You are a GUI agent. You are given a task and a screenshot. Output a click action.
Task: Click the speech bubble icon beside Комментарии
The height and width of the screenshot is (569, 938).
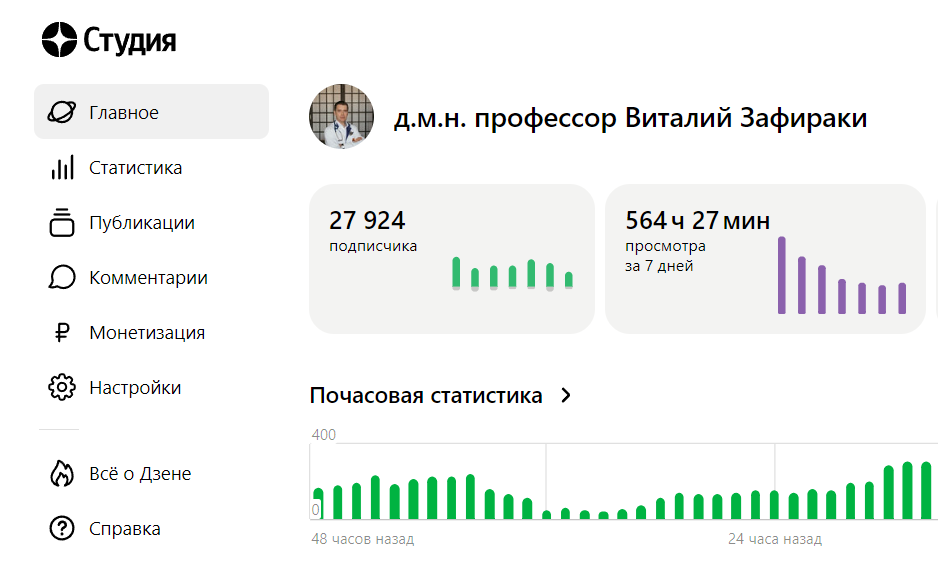click(x=62, y=277)
